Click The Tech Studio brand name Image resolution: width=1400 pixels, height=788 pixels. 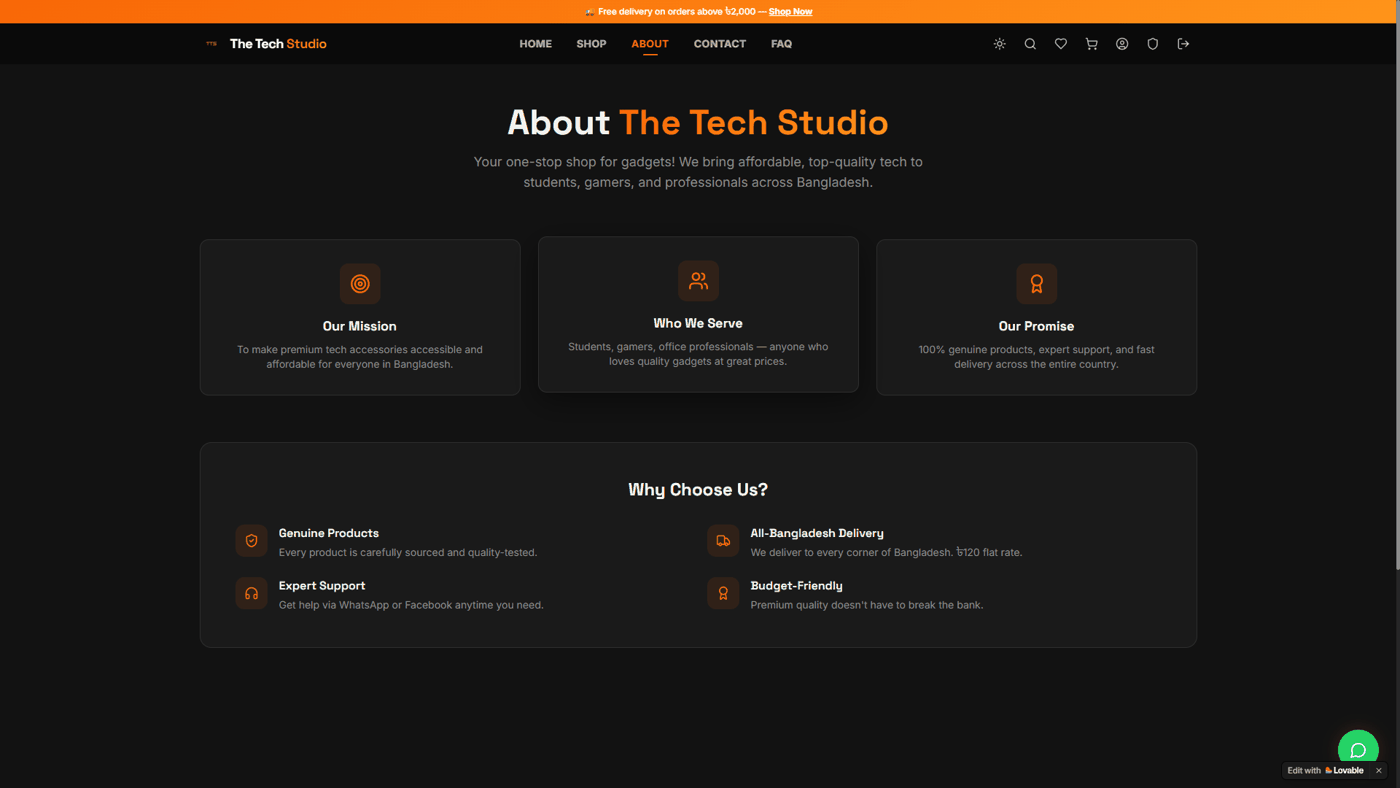pos(278,44)
